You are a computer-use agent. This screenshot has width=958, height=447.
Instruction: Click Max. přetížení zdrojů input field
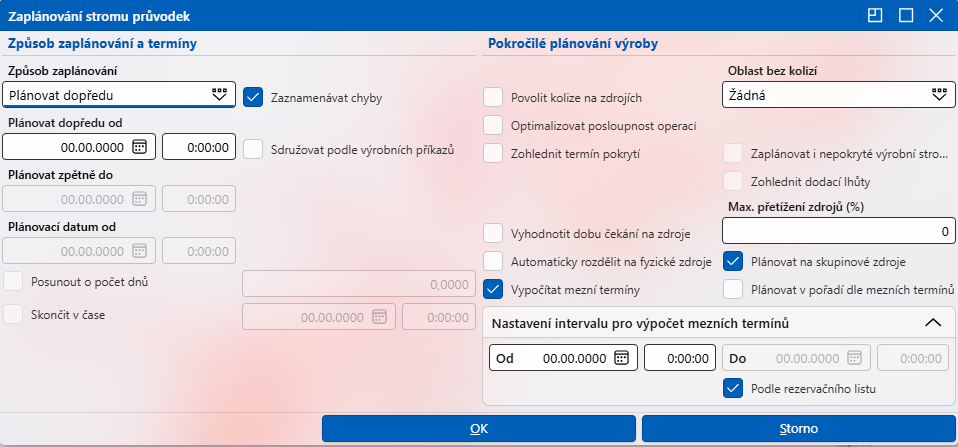tap(838, 231)
